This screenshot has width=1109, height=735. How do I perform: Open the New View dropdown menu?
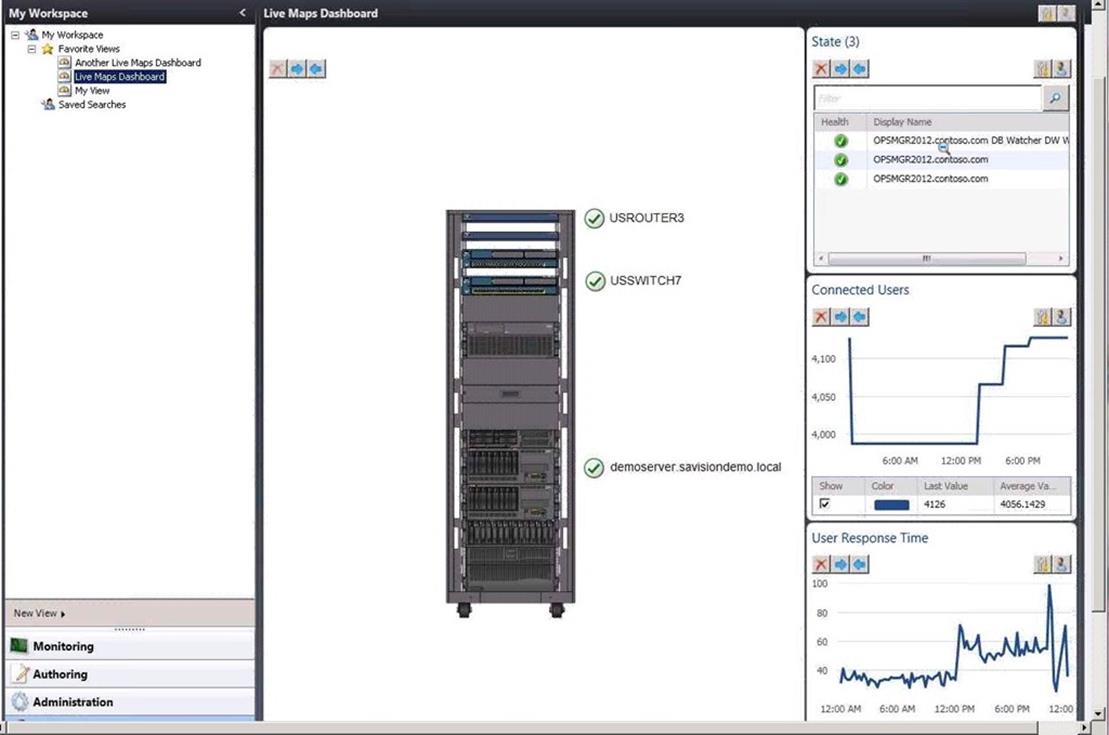point(39,613)
